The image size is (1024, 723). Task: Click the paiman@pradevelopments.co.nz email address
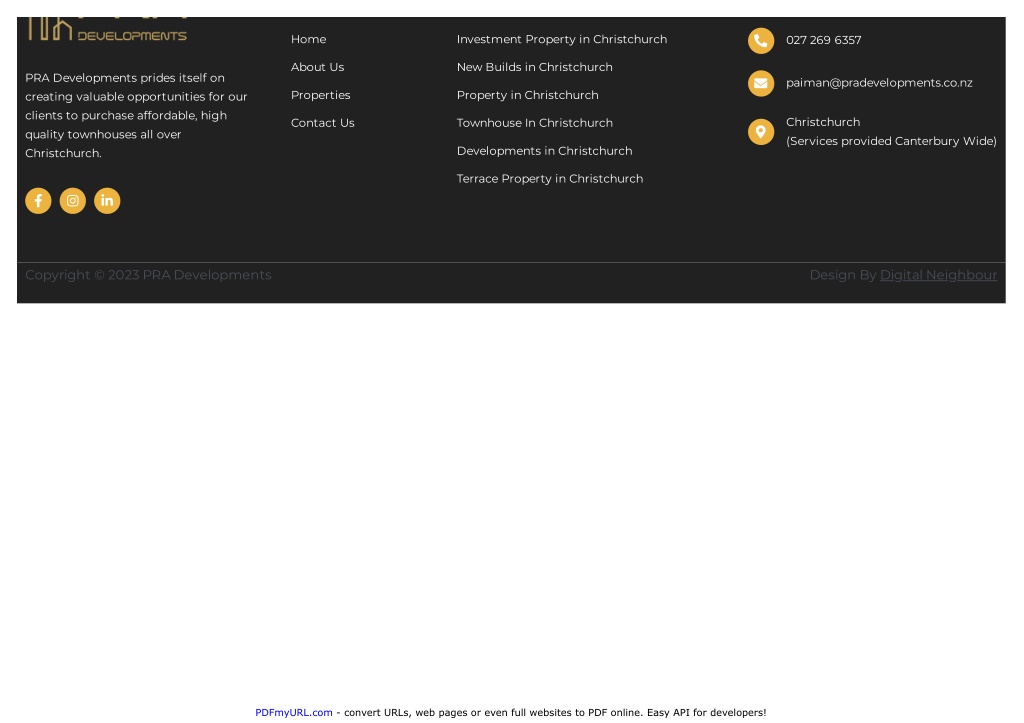click(879, 83)
